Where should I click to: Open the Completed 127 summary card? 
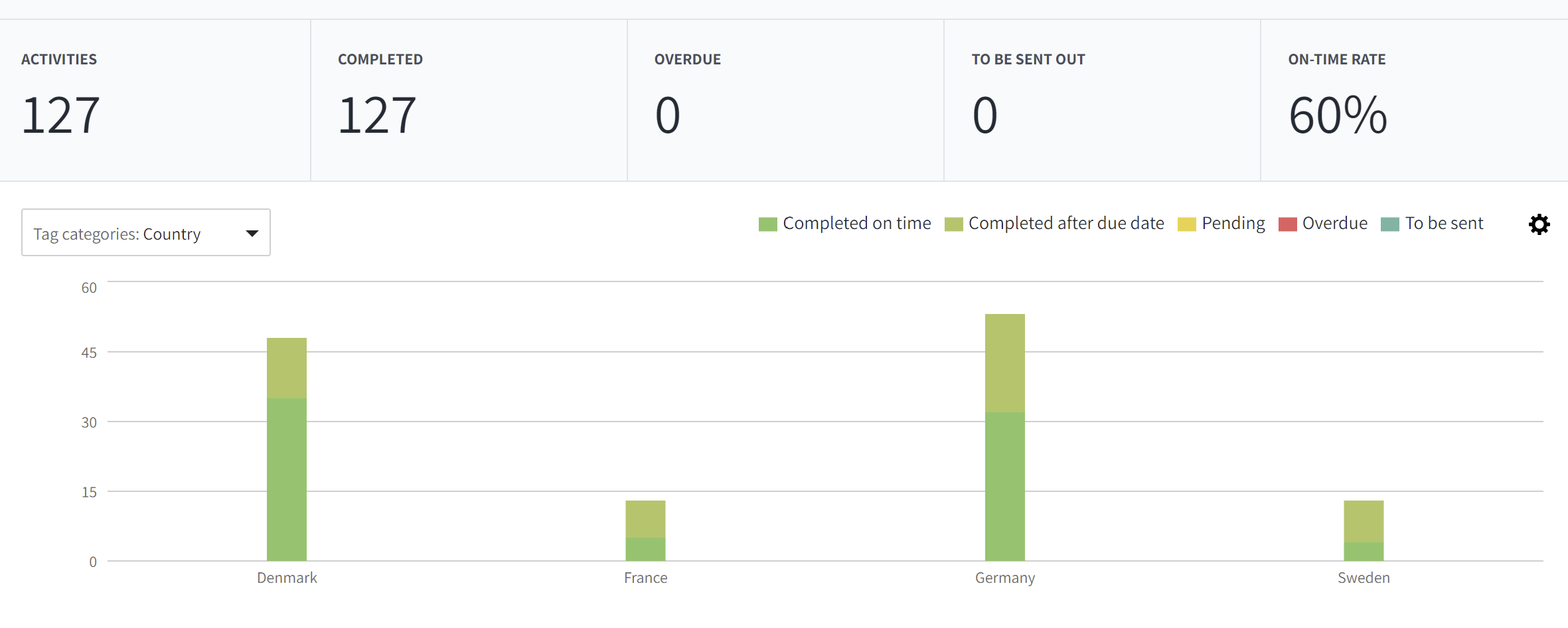(x=469, y=100)
